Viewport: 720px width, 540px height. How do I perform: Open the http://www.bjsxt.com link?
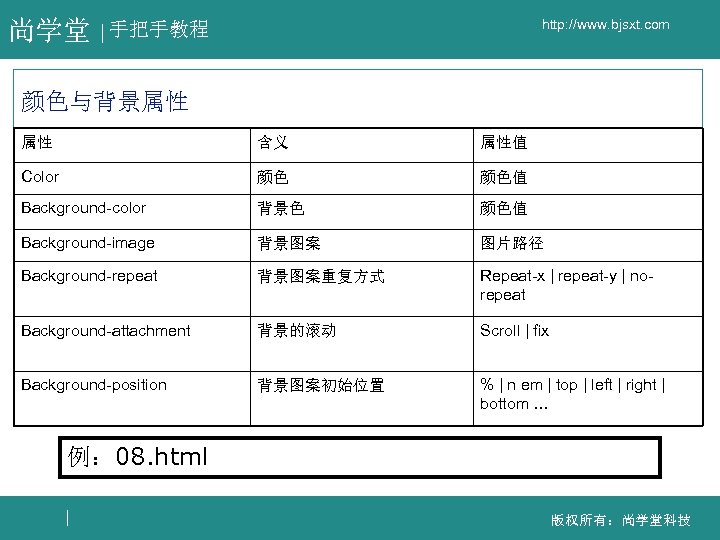click(x=605, y=25)
